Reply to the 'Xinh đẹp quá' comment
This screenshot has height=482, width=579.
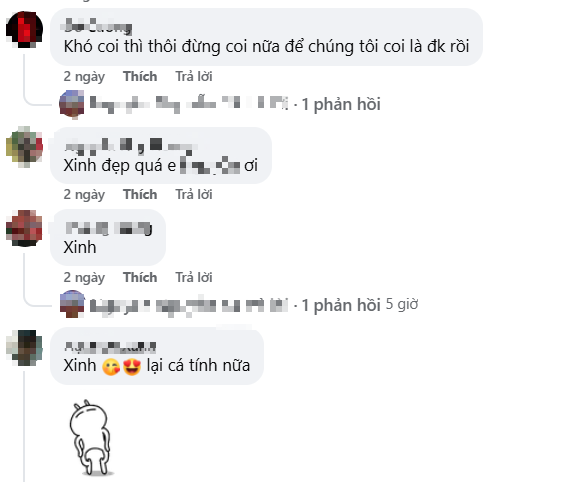194,194
